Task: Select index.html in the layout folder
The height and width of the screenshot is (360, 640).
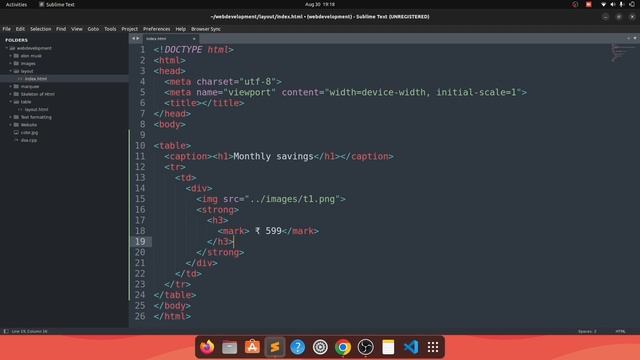Action: [36, 79]
